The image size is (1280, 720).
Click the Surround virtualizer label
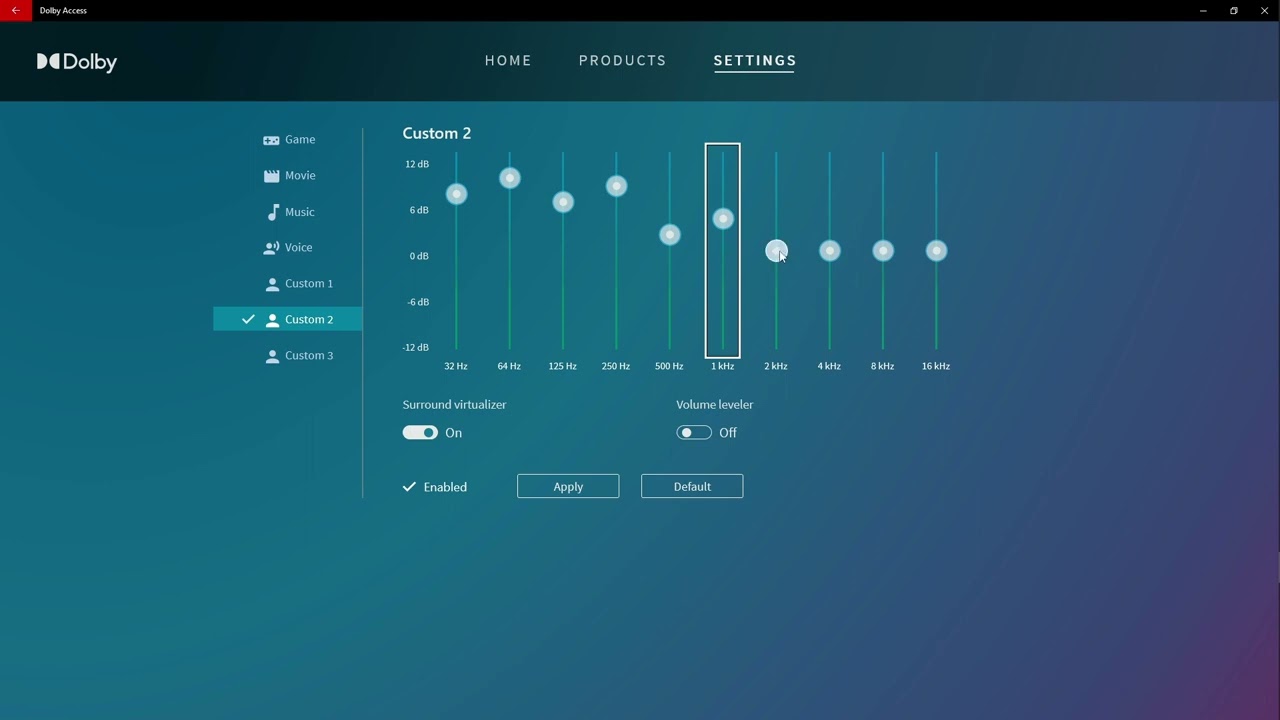tap(454, 404)
